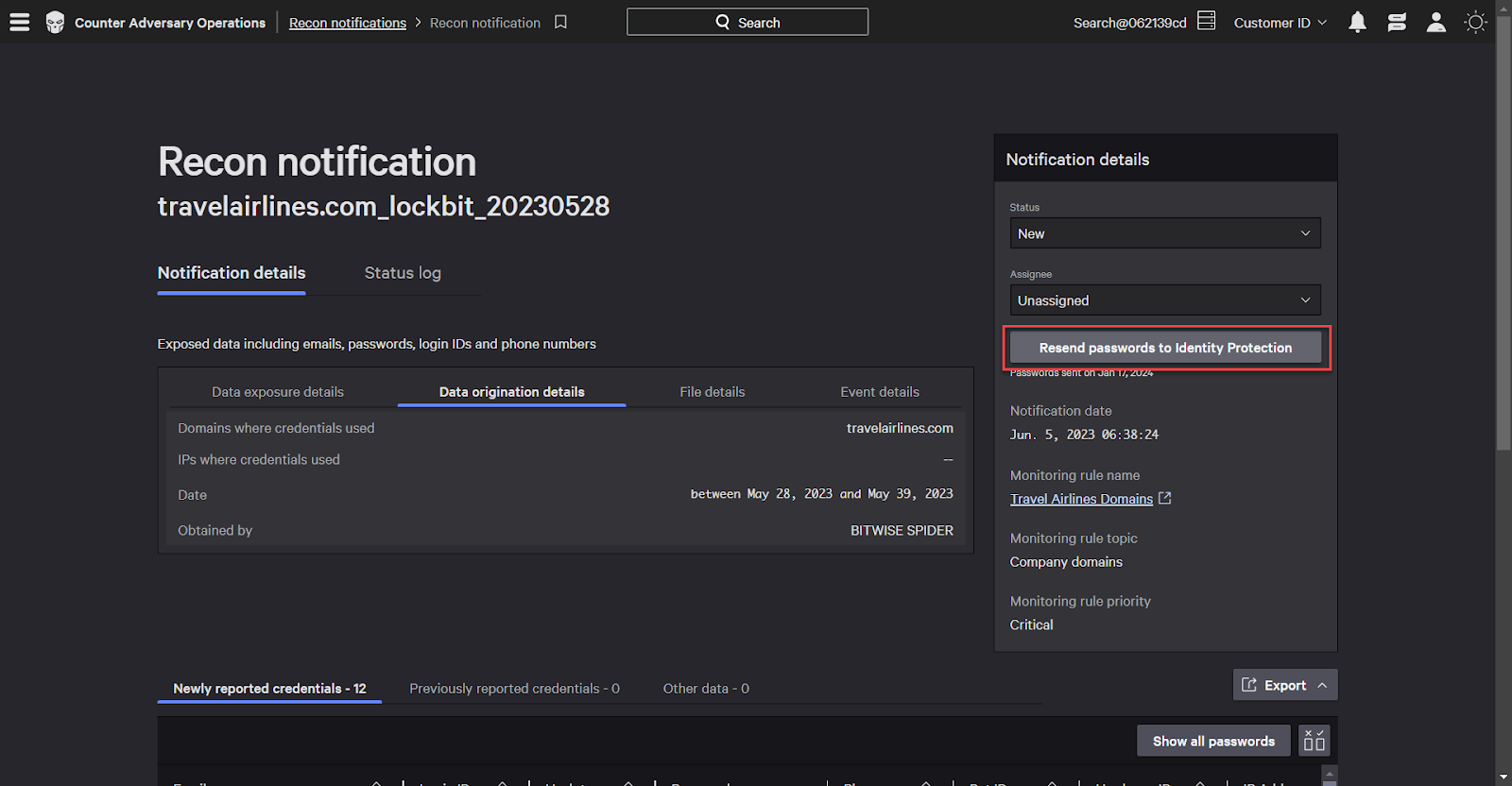This screenshot has width=1512, height=786.
Task: Click Show all passwords button
Action: pyautogui.click(x=1213, y=741)
